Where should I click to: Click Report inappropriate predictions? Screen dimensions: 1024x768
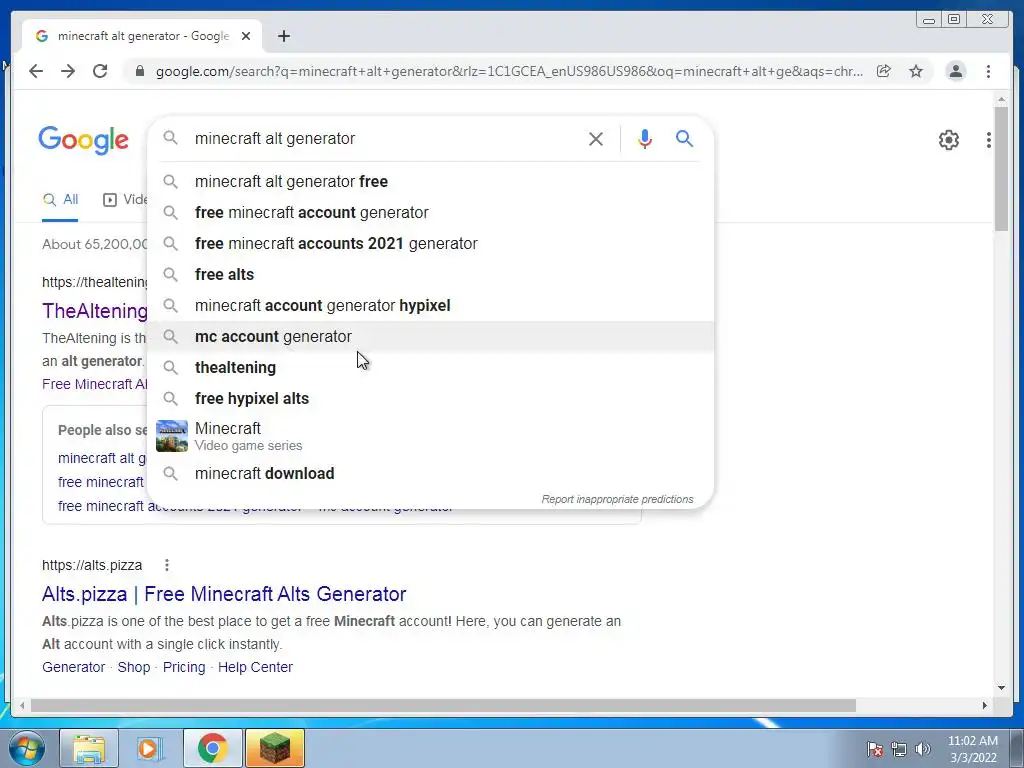tap(617, 499)
